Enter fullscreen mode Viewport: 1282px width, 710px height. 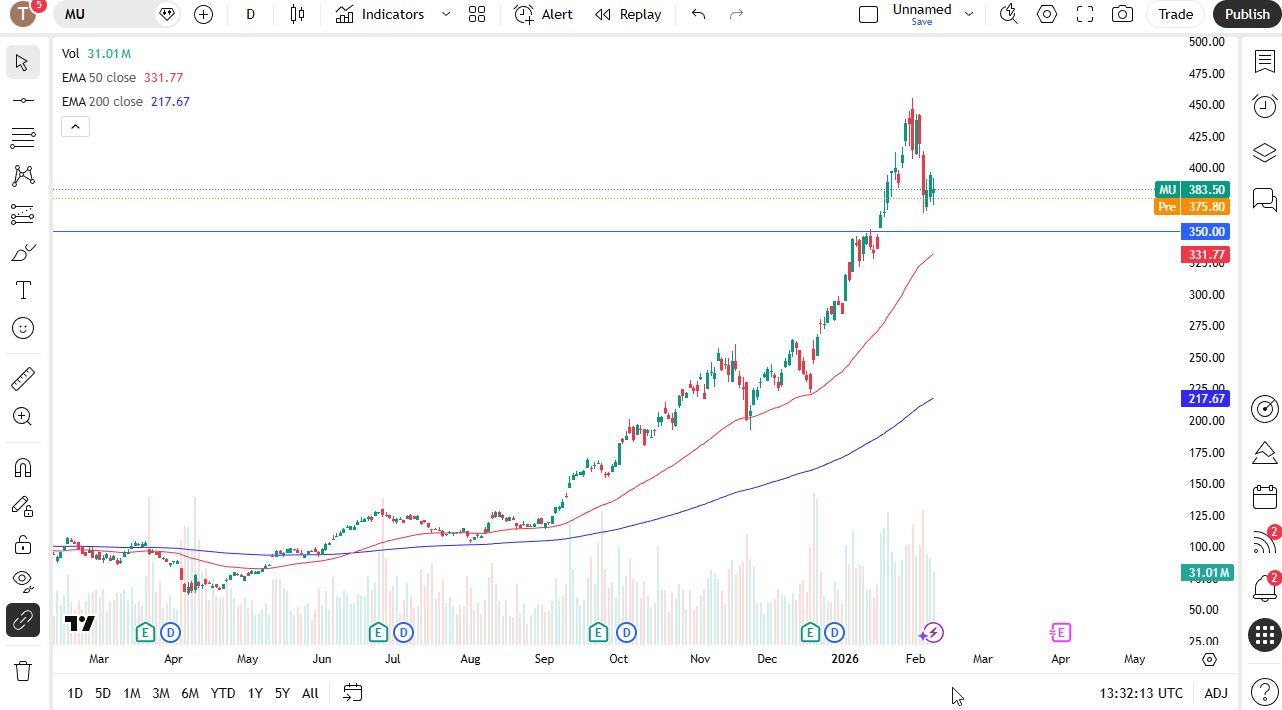point(1085,14)
